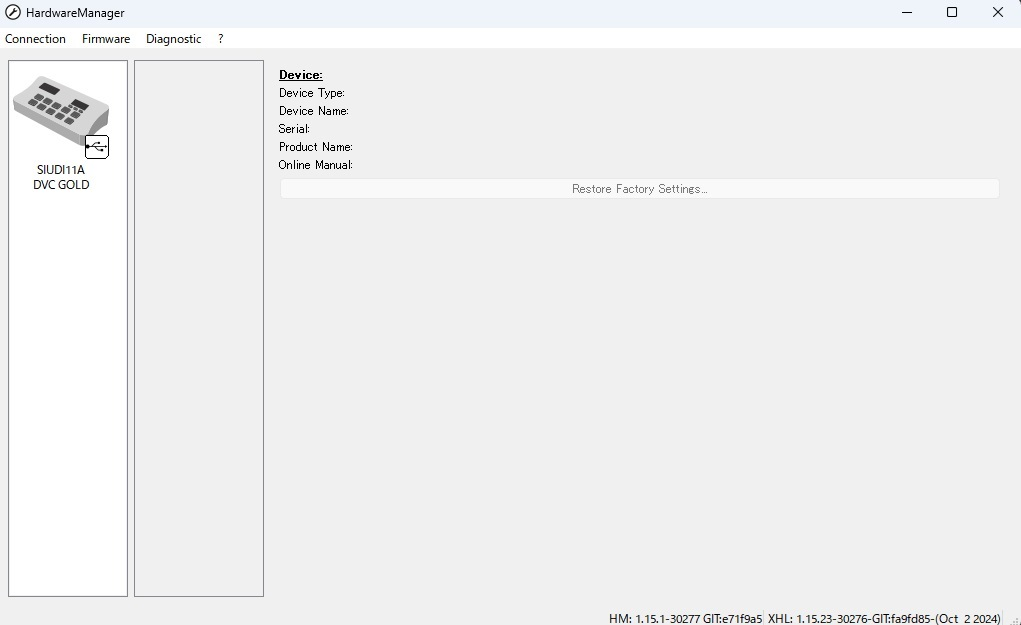Click the empty second device panel
The width and height of the screenshot is (1021, 625).
(x=199, y=328)
